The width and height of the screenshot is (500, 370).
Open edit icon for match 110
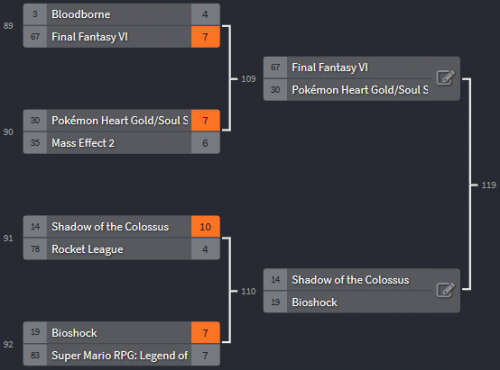click(x=446, y=290)
